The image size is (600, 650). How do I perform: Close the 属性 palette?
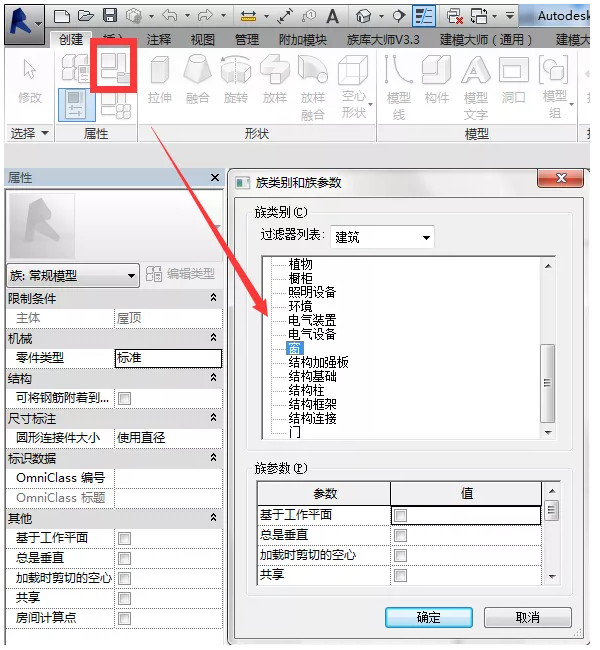(215, 178)
